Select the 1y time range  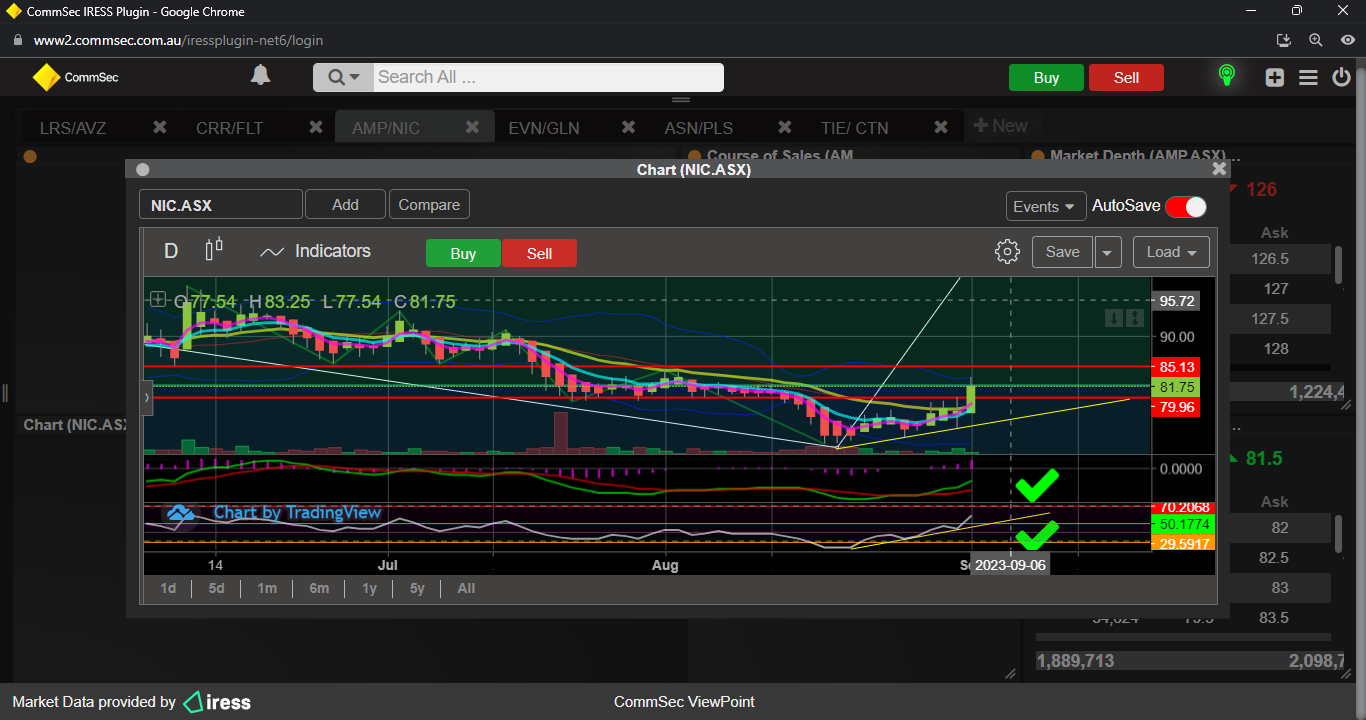tap(369, 588)
